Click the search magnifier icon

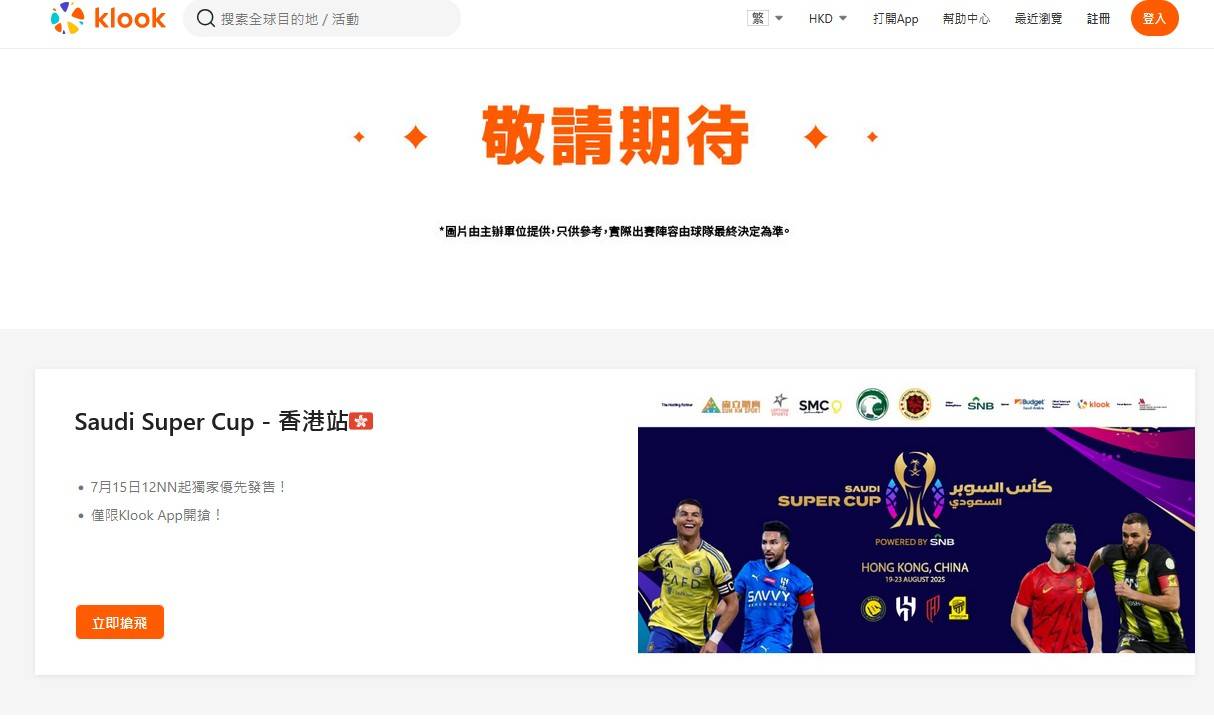tap(206, 18)
